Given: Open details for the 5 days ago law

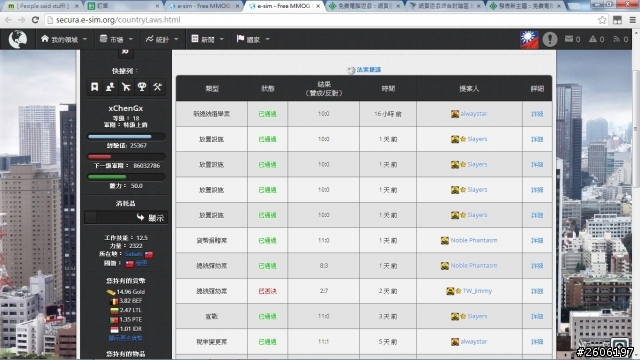Looking at the screenshot, I should pos(537,342).
